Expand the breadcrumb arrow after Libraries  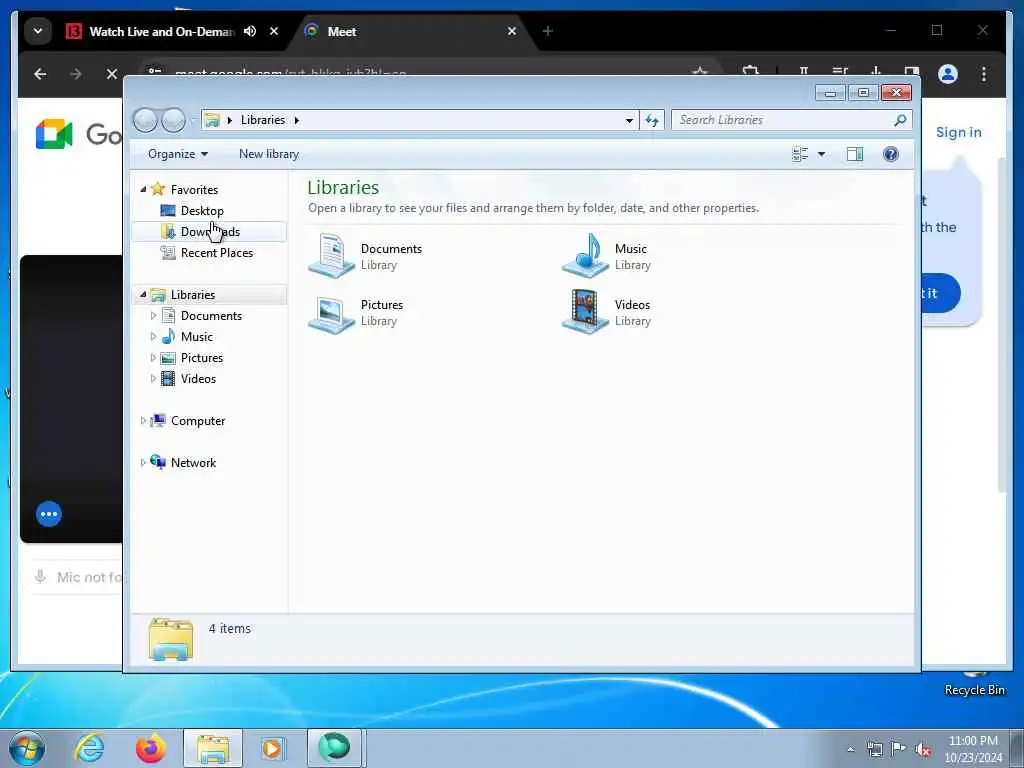tap(296, 120)
